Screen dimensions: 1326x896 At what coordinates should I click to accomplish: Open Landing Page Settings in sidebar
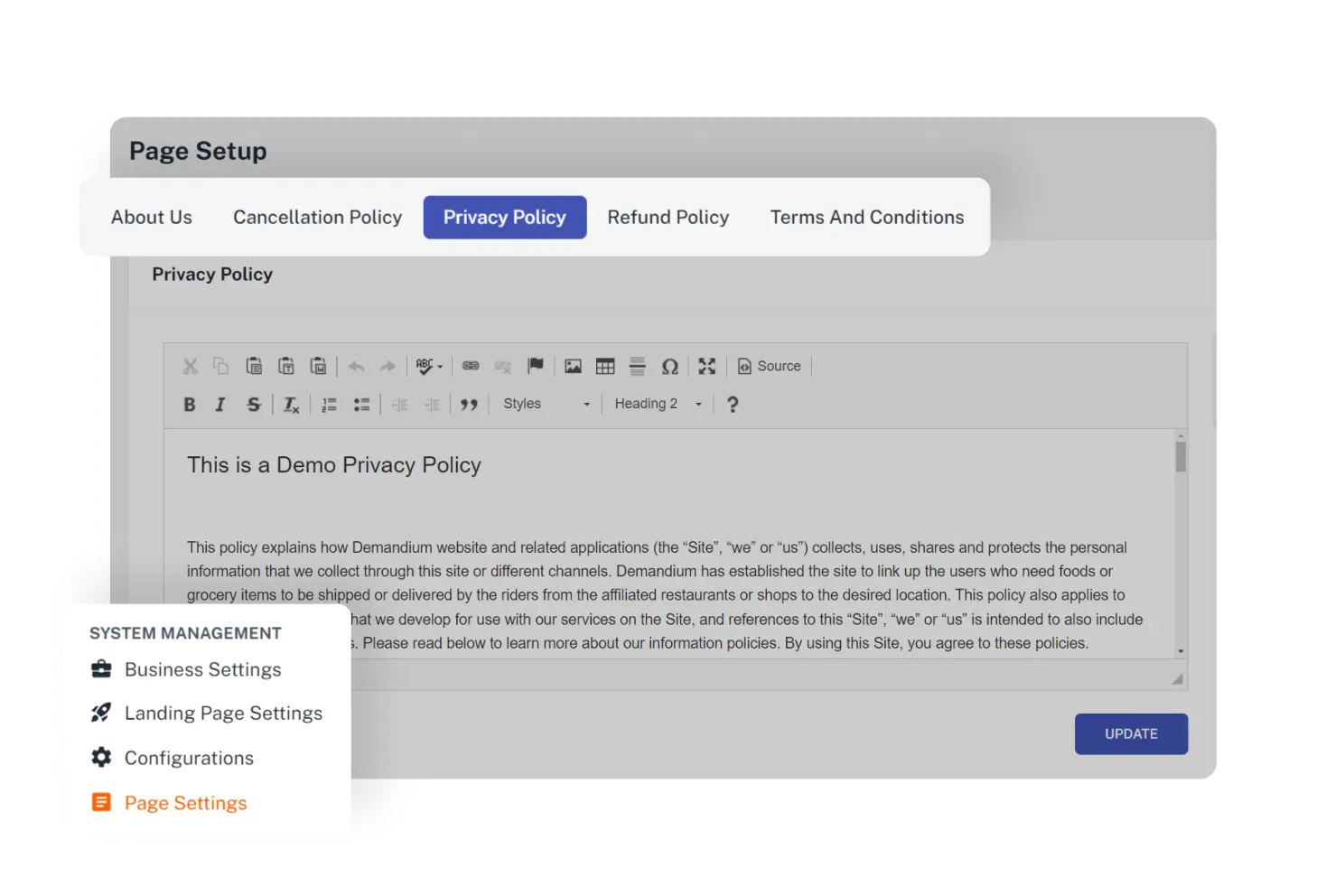tap(207, 713)
